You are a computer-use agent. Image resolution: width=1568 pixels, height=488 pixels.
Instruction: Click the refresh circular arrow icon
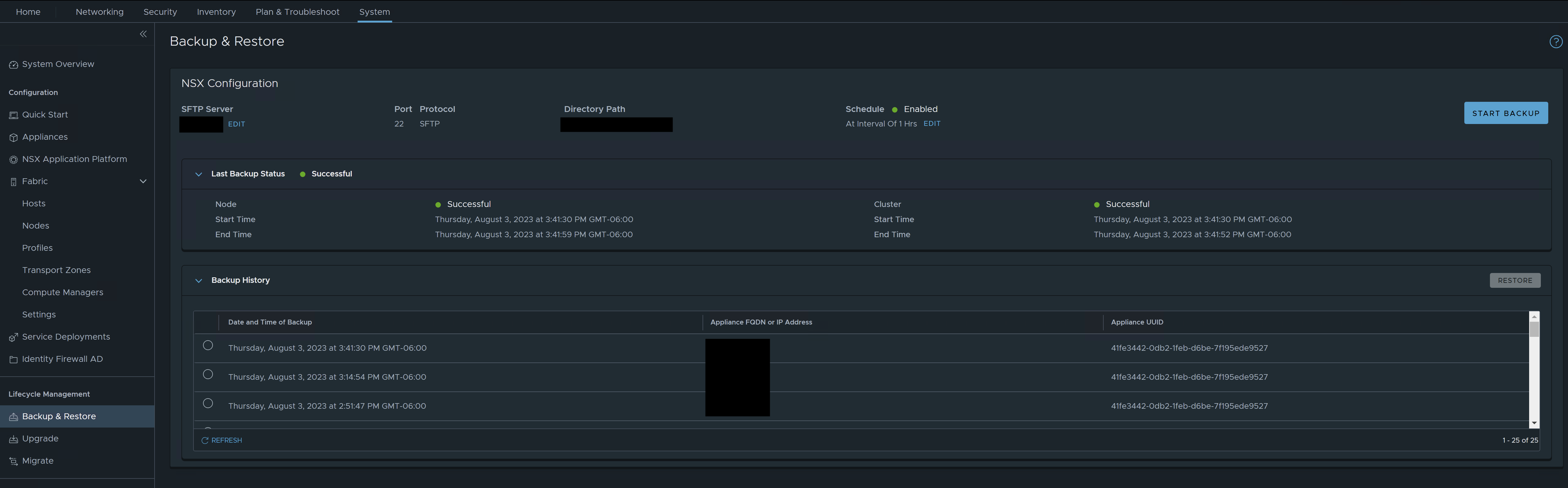pyautogui.click(x=205, y=440)
